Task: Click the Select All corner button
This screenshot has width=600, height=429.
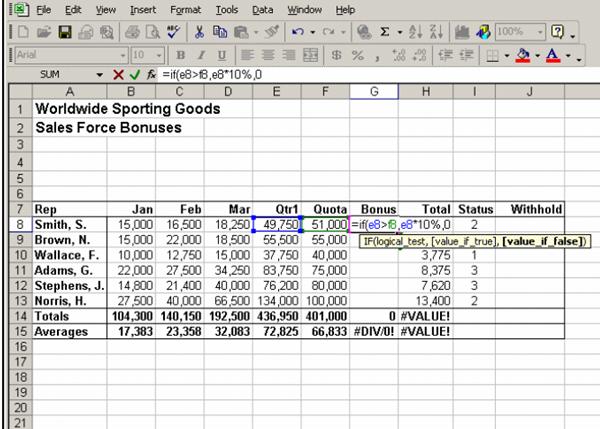Action: [21, 92]
